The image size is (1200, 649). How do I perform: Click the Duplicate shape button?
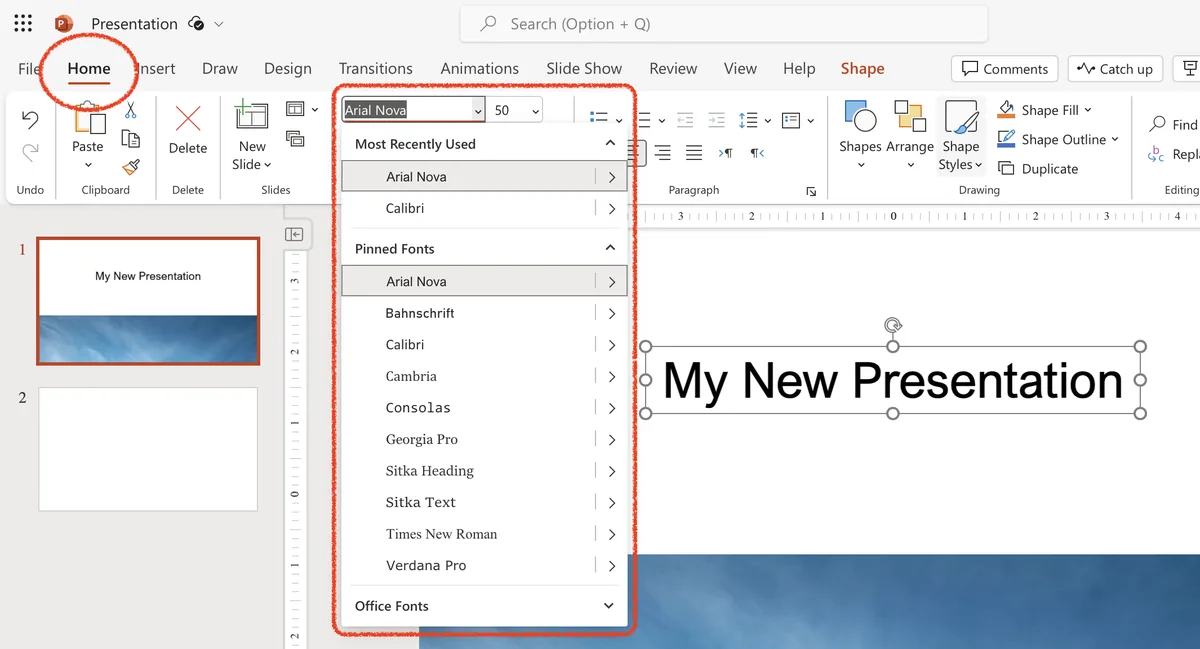(1038, 169)
